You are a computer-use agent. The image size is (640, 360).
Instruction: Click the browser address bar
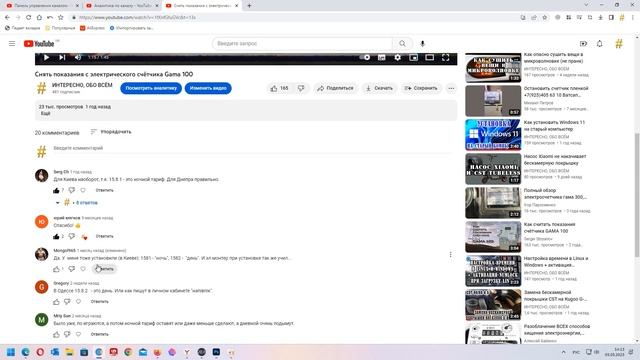(294, 18)
